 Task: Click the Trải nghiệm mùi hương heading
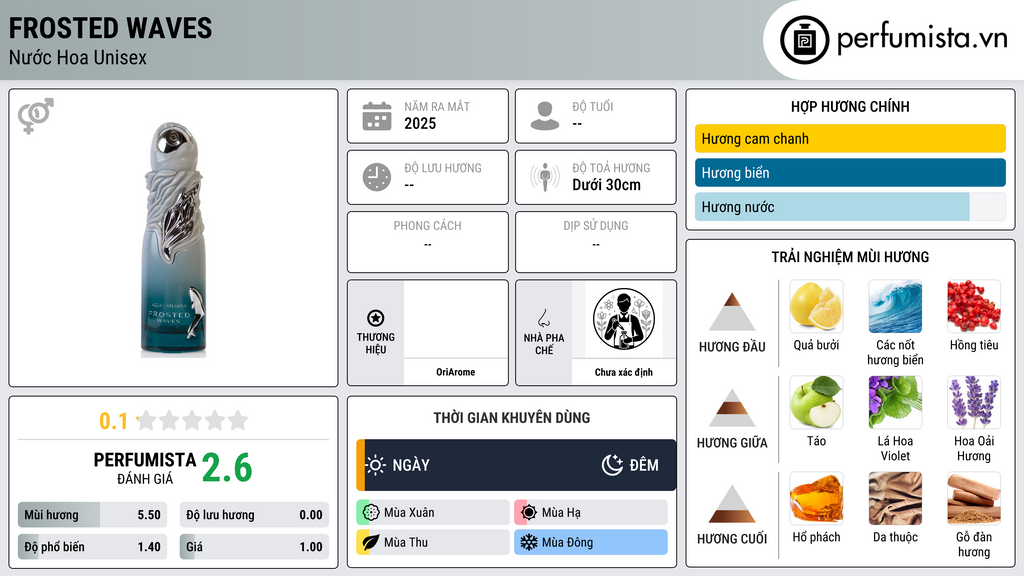click(x=850, y=257)
